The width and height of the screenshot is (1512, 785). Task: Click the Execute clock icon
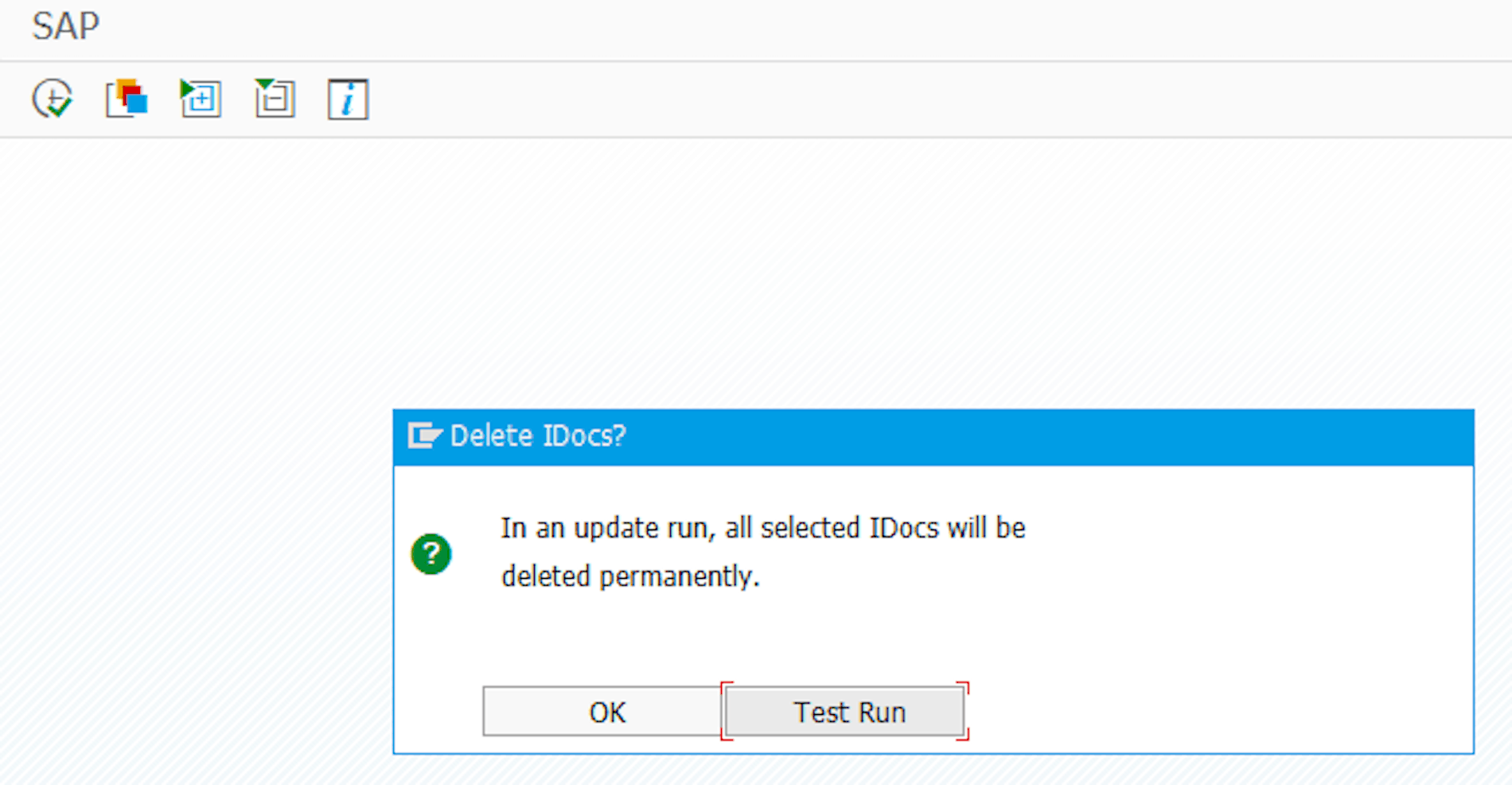53,100
